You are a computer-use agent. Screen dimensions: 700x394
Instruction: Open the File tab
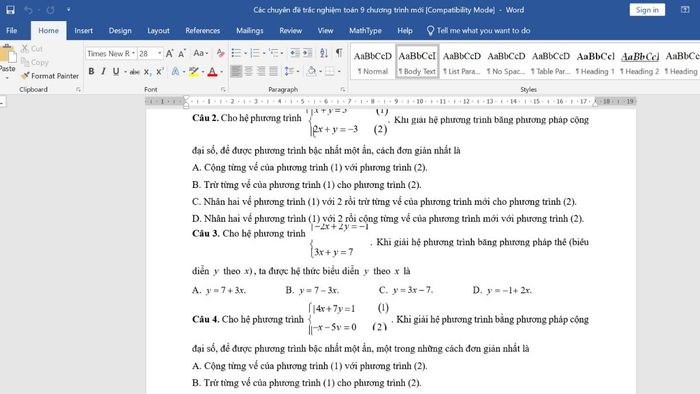12,30
